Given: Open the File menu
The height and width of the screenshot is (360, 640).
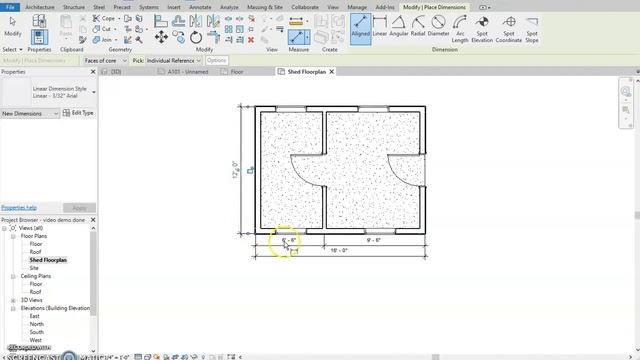Looking at the screenshot, I should 10,7.
